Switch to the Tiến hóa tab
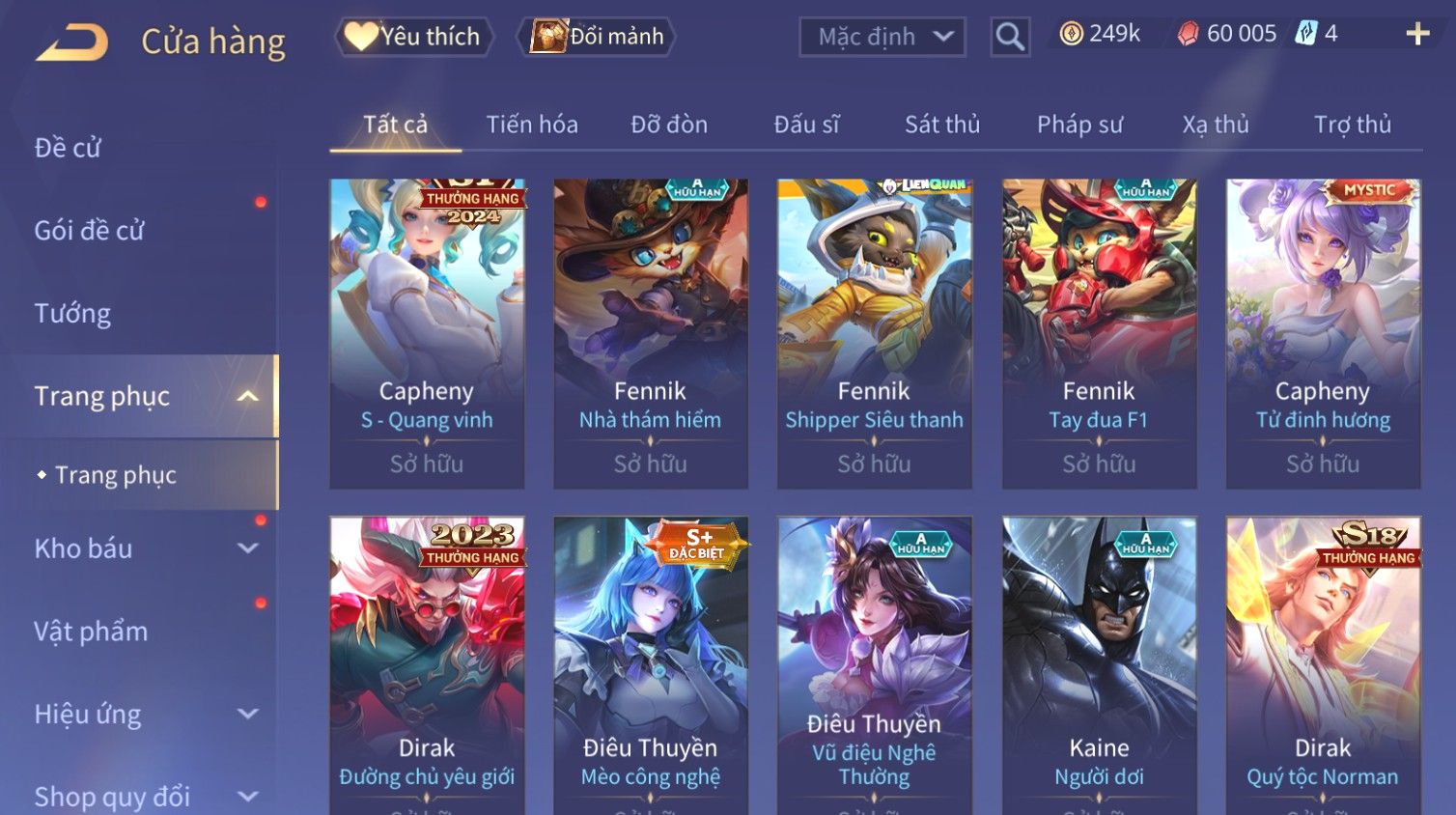 pos(532,125)
